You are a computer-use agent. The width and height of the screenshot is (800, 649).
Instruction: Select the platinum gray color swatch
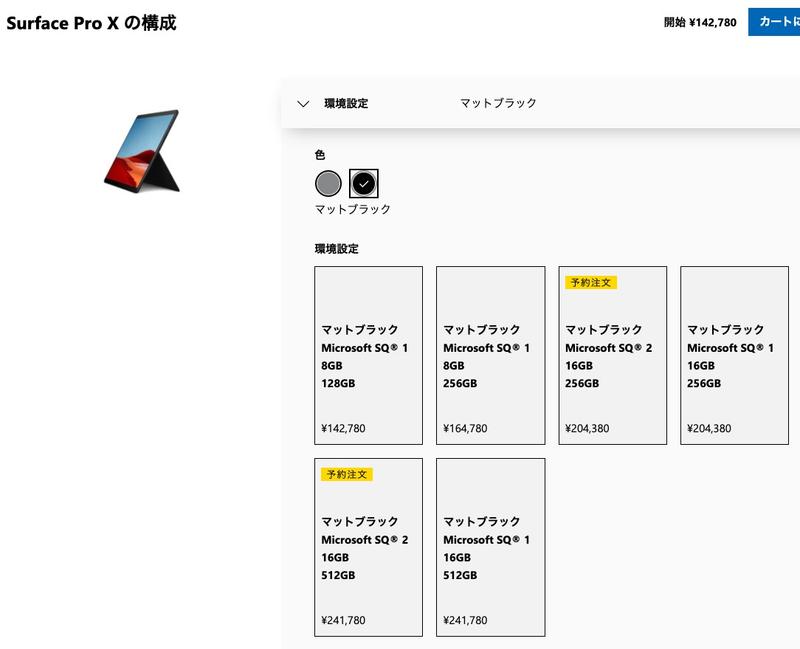328,184
